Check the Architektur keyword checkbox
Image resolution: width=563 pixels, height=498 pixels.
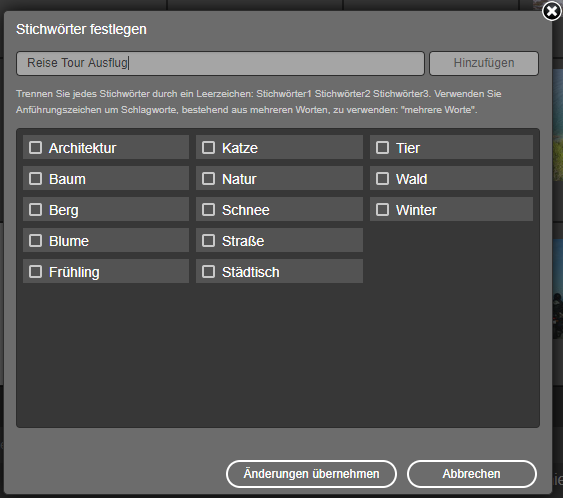pos(35,148)
